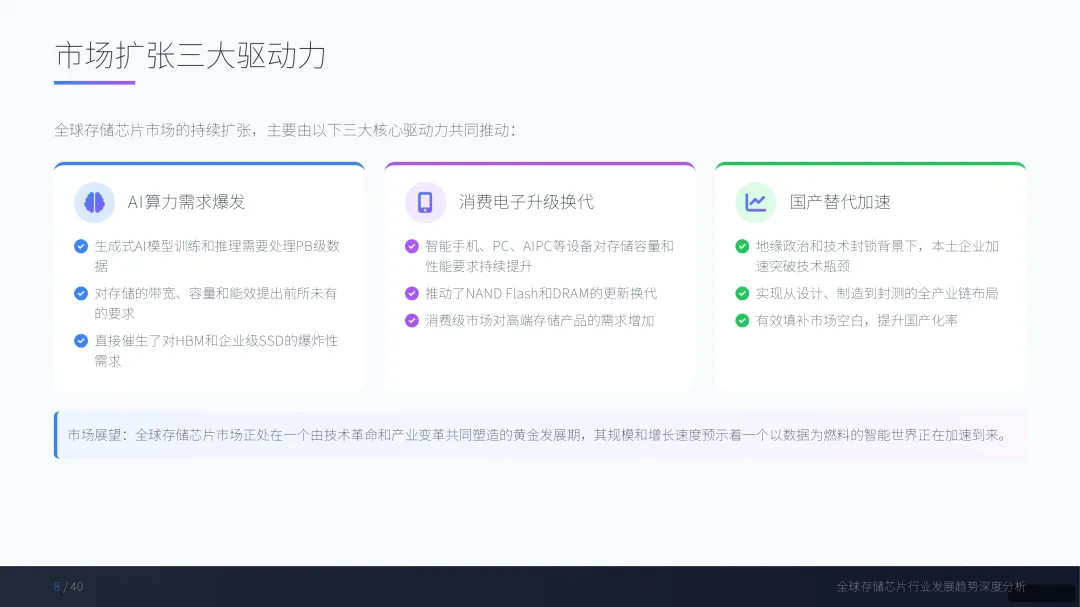The width and height of the screenshot is (1080, 607).
Task: Click the smartphone icon beside 消费电子升级换代
Action: 425,202
